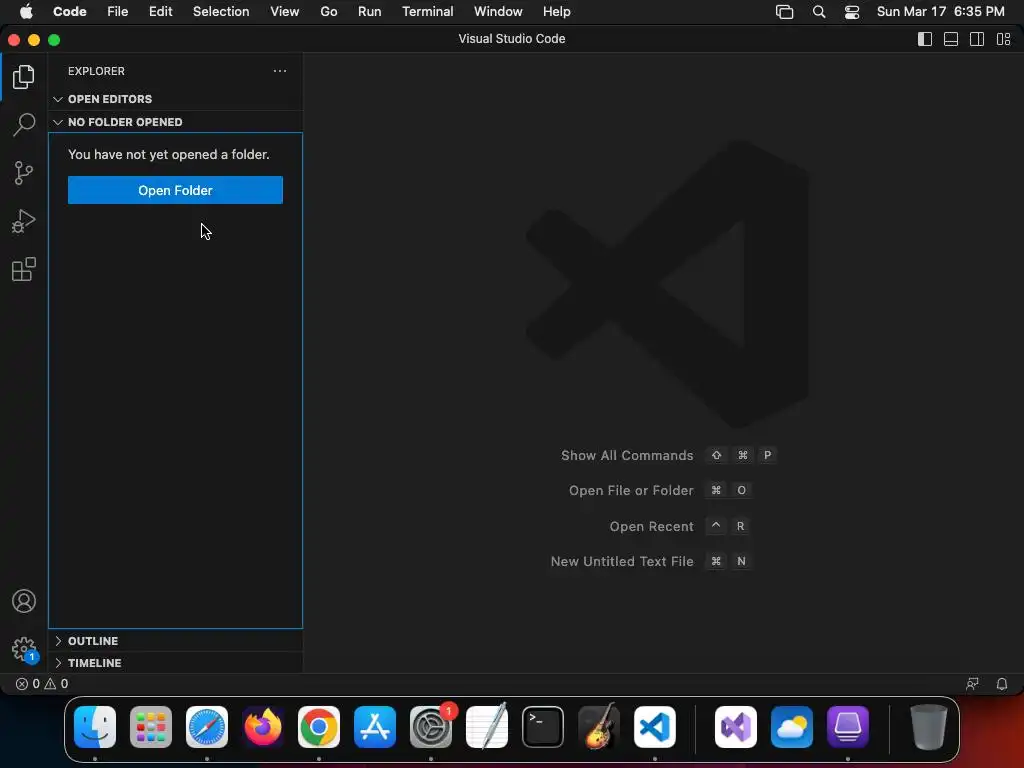1024x768 pixels.
Task: Click the date and time in menu bar
Action: click(x=940, y=12)
